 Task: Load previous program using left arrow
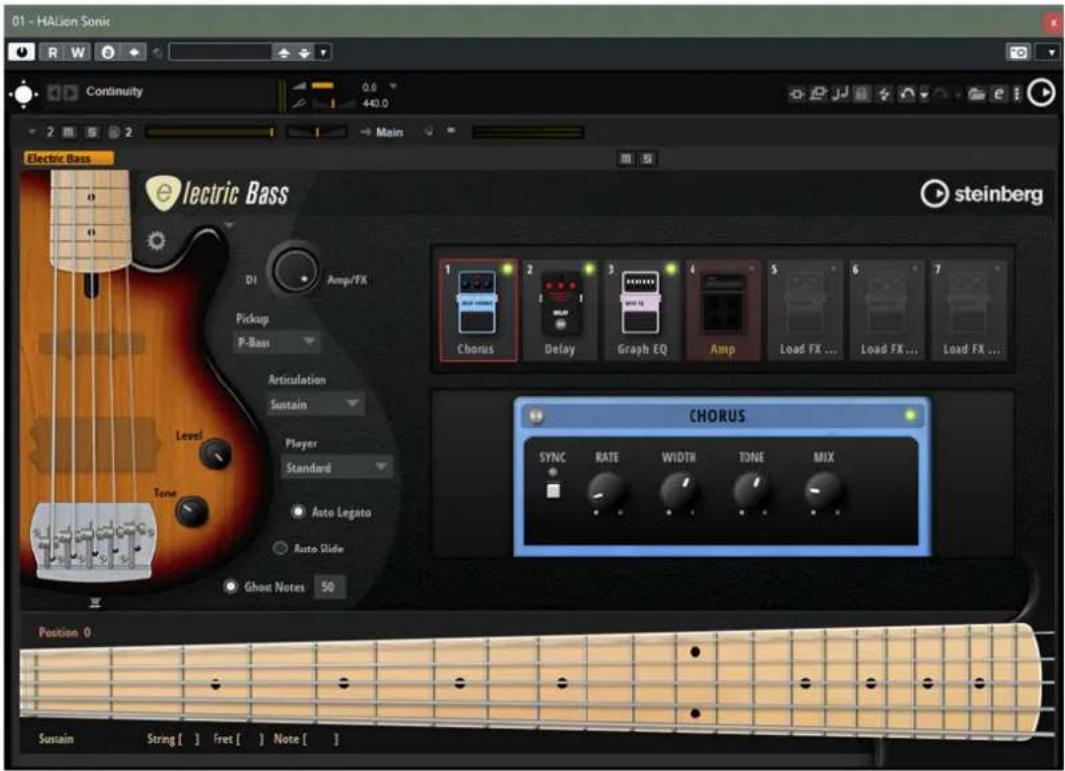(54, 92)
